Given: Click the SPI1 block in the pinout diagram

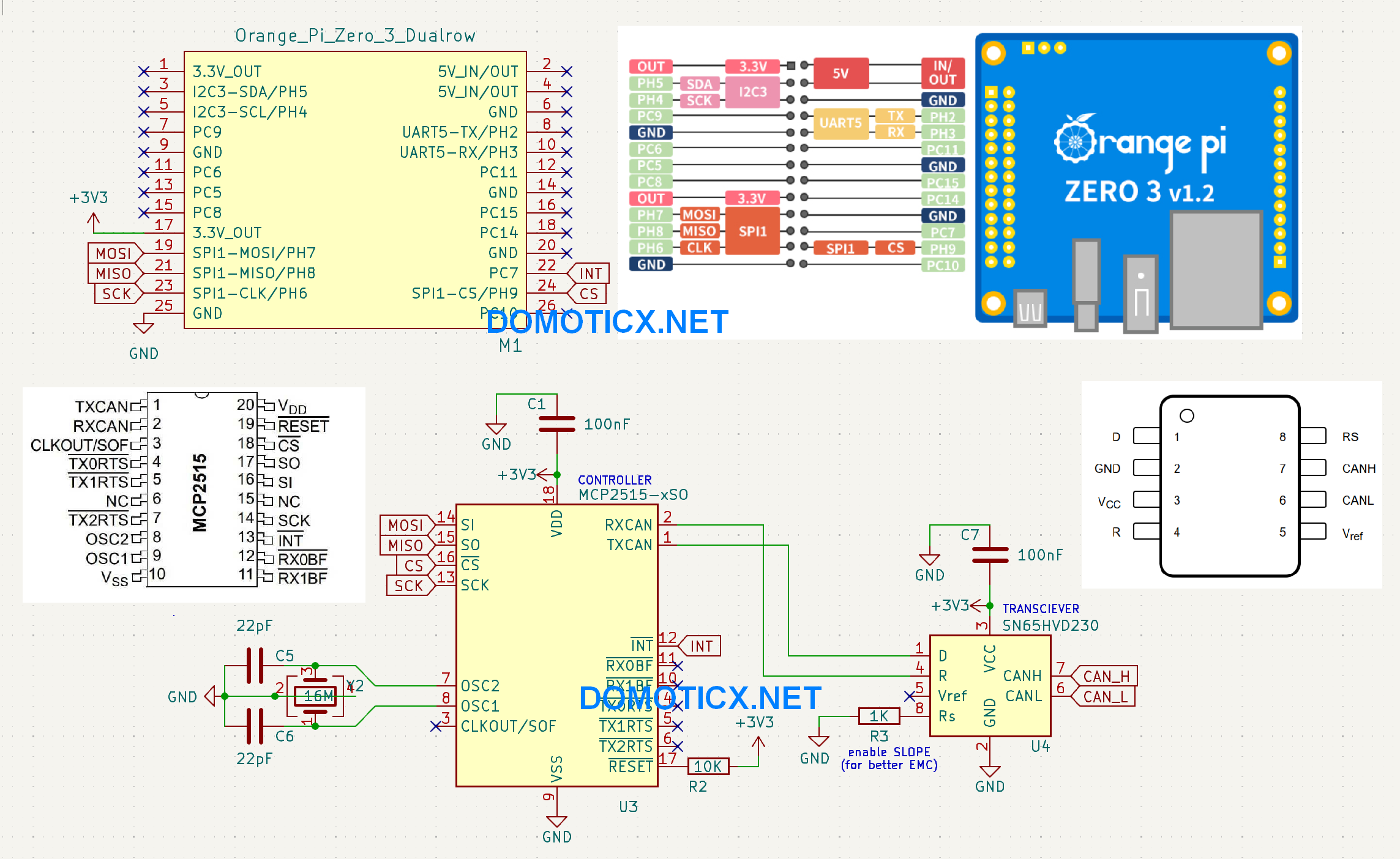Looking at the screenshot, I should pos(752,231).
